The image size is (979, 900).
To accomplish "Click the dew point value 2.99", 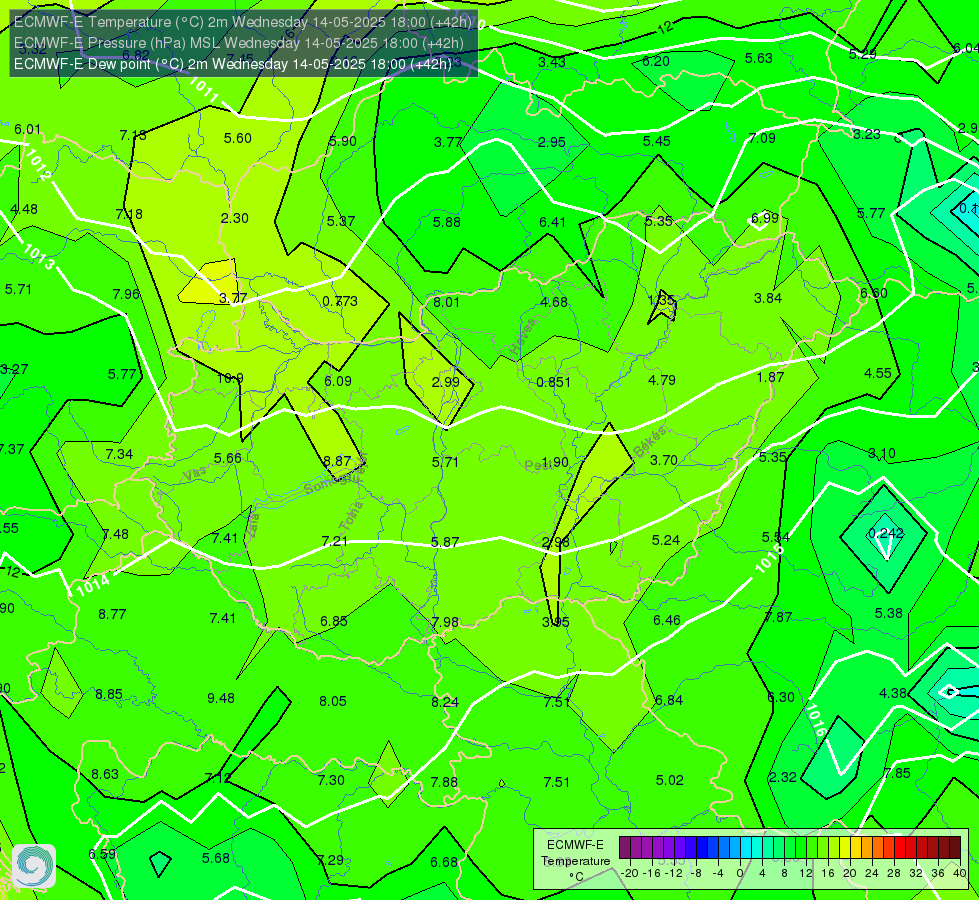I will pos(446,382).
